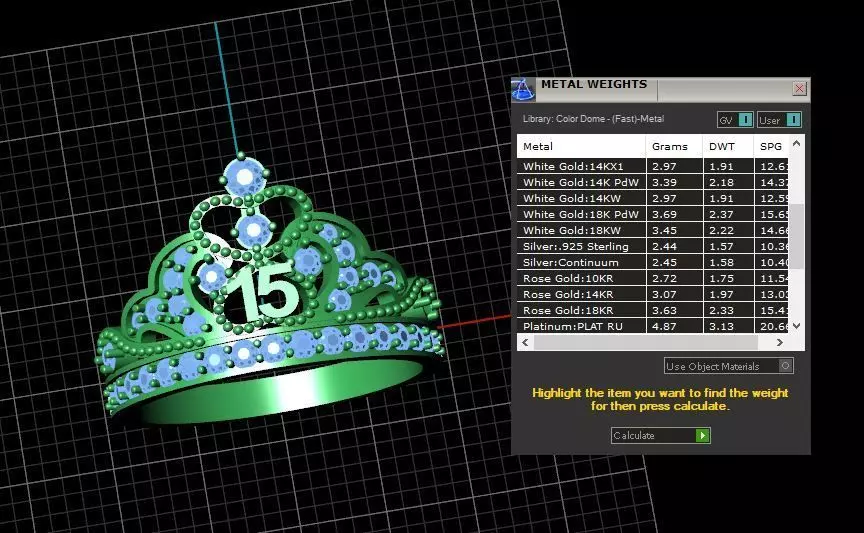Toggle the GV library switch
Image resolution: width=864 pixels, height=533 pixels.
click(735, 120)
